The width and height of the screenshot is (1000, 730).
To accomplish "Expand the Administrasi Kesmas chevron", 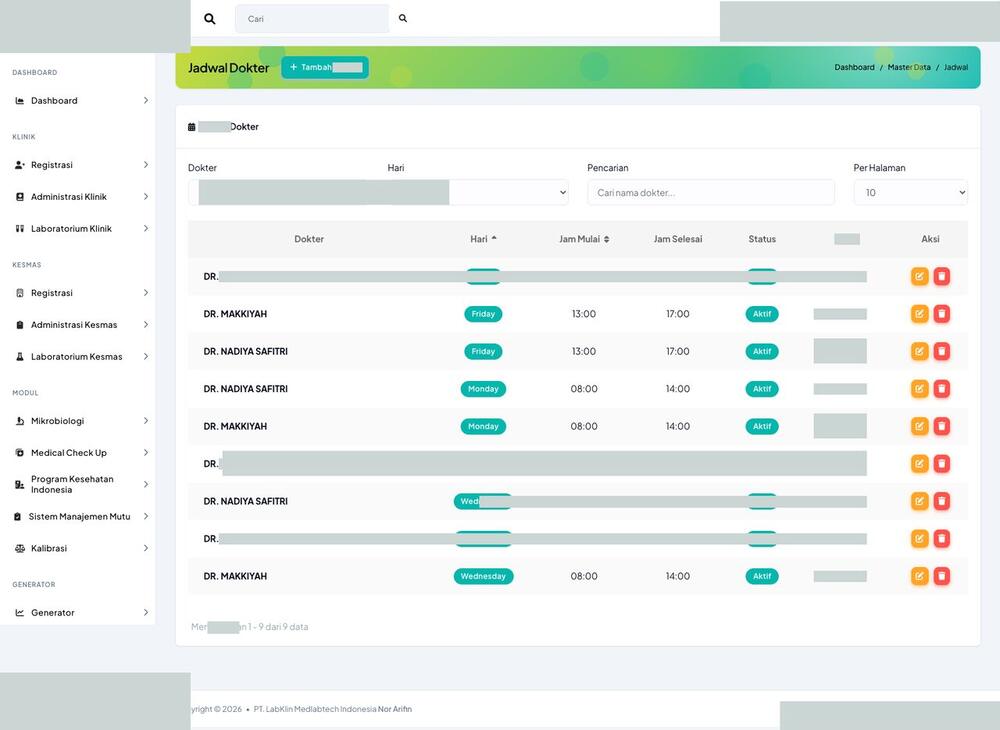I will pyautogui.click(x=145, y=325).
